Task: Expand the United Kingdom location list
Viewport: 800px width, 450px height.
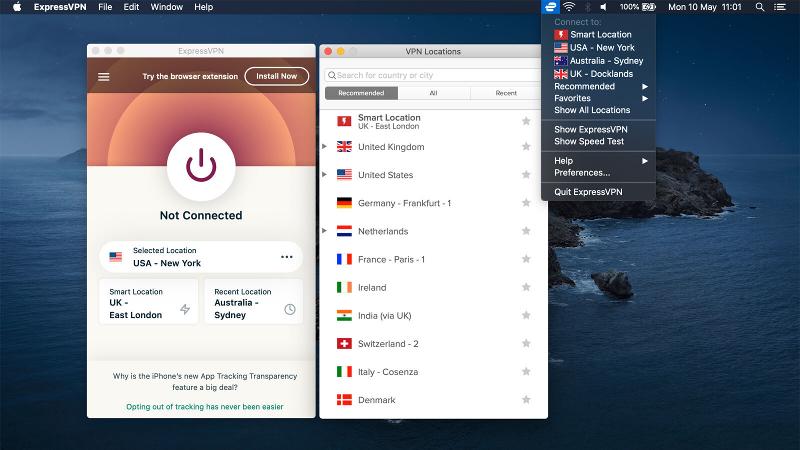Action: (325, 147)
